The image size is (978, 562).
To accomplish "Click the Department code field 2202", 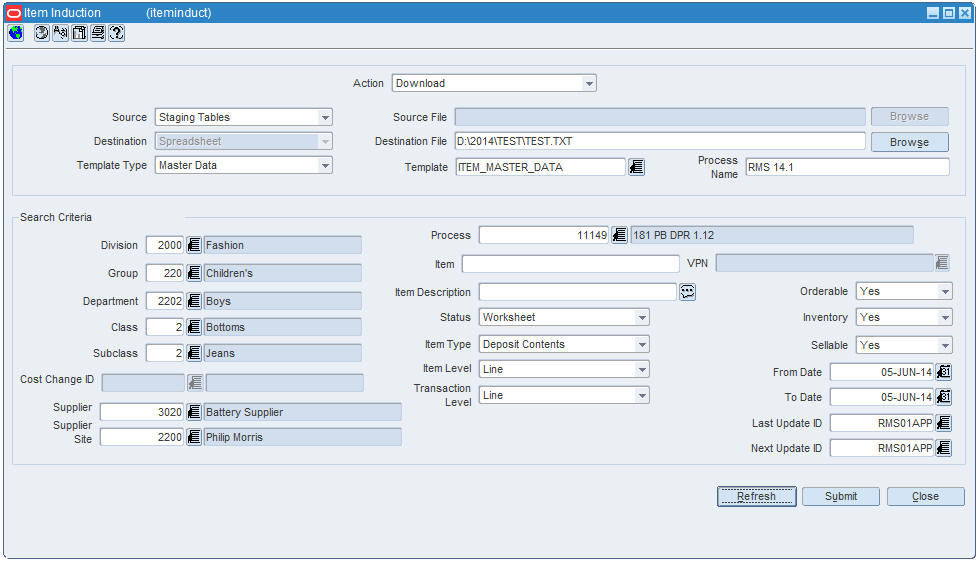I will click(x=165, y=301).
